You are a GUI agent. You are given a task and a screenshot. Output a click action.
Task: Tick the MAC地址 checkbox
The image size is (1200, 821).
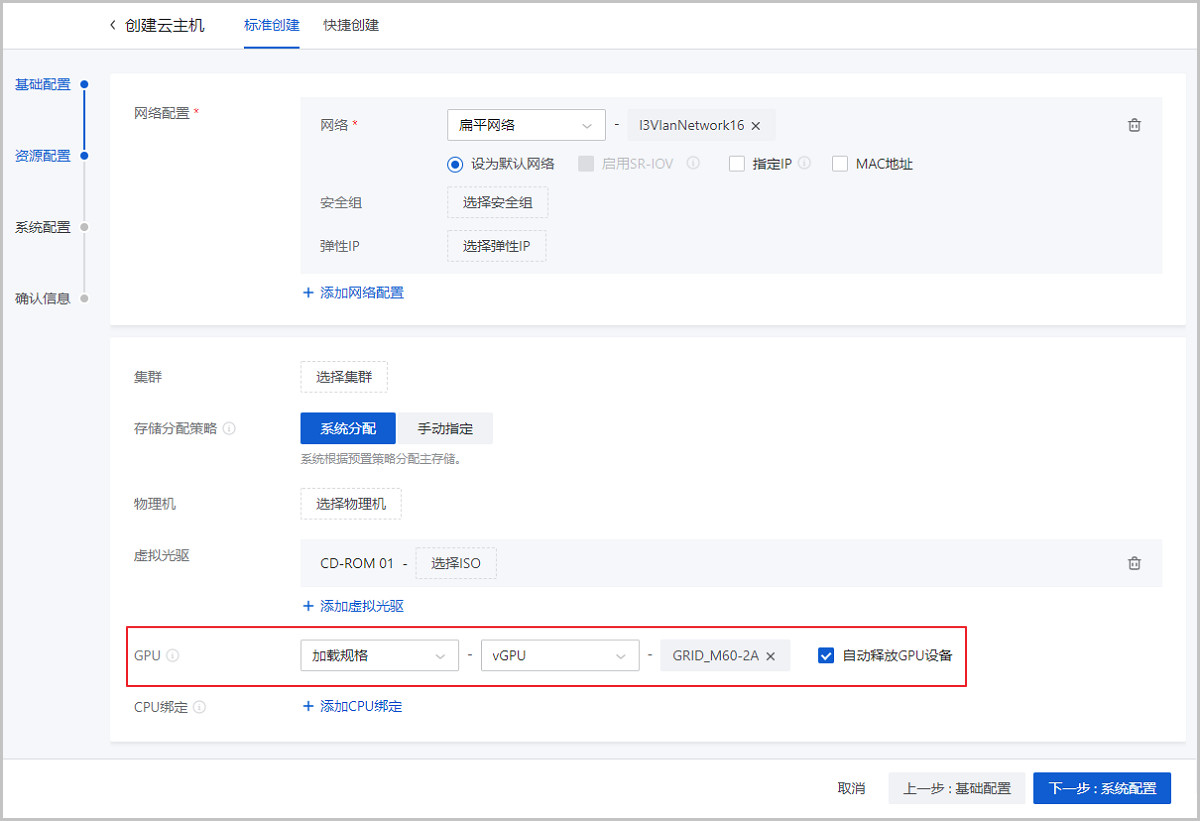click(840, 164)
